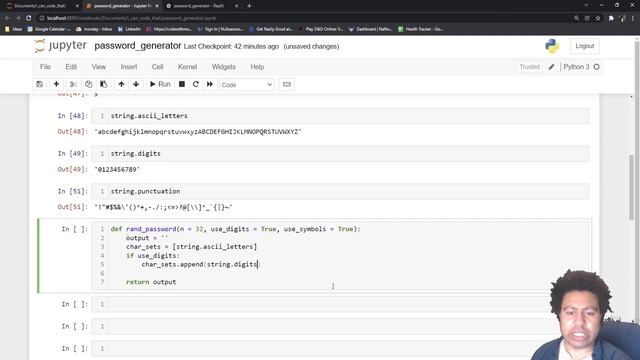Screen dimensions: 640x360
Task: Switch to the first browser tab
Action: (x=41, y=6)
